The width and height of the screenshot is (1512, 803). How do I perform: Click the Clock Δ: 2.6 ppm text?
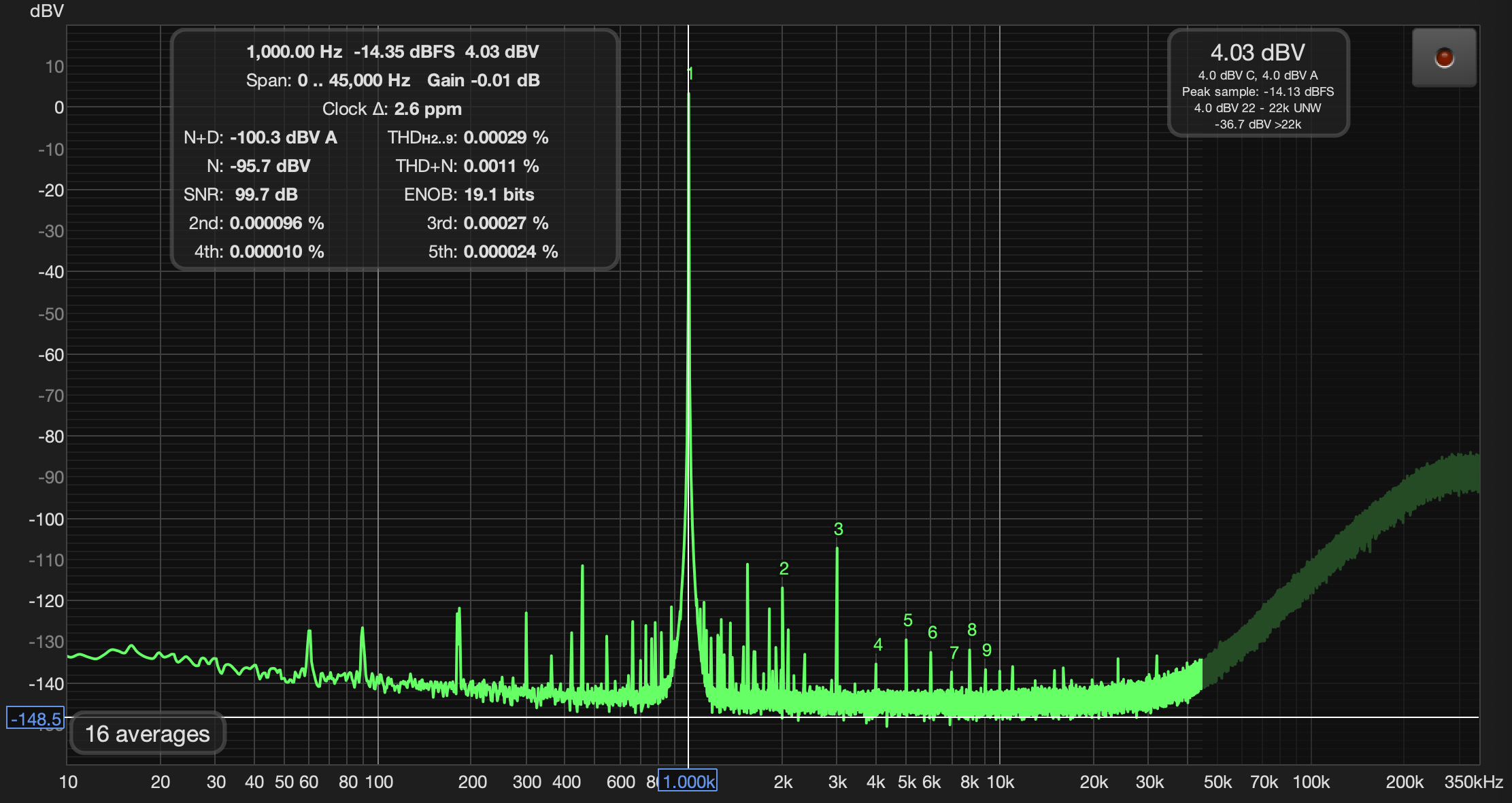coord(392,109)
